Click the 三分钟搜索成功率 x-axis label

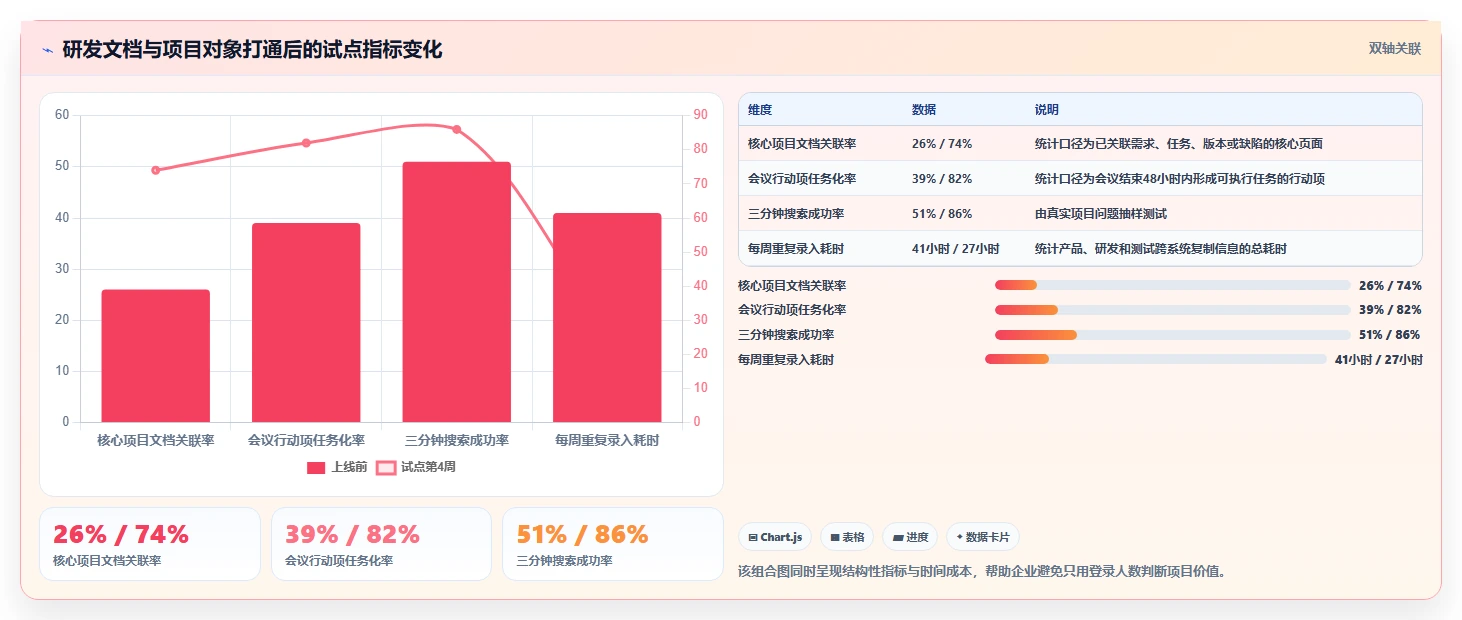(457, 440)
